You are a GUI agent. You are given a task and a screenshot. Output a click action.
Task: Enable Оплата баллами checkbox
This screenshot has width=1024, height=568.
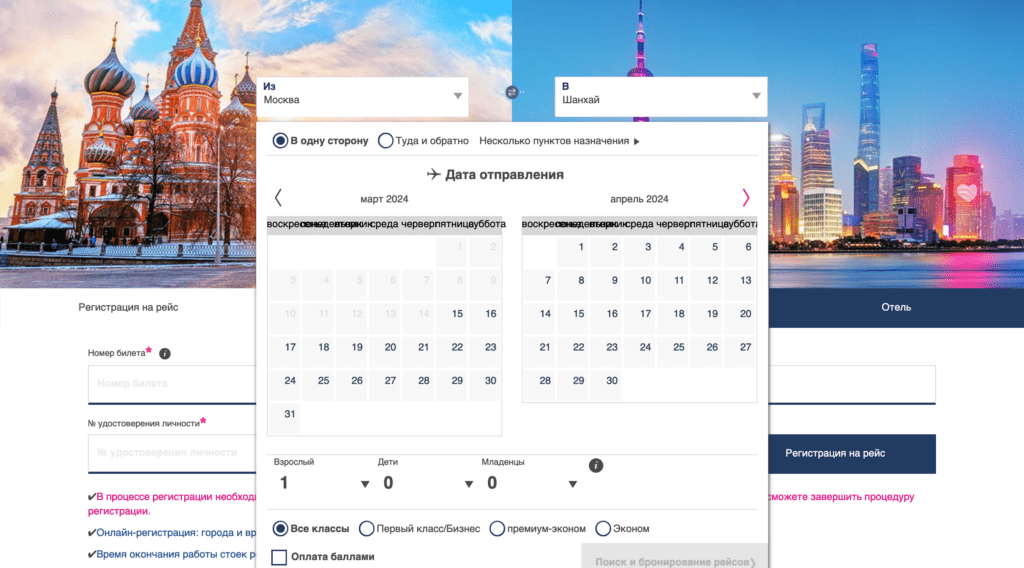(x=279, y=557)
